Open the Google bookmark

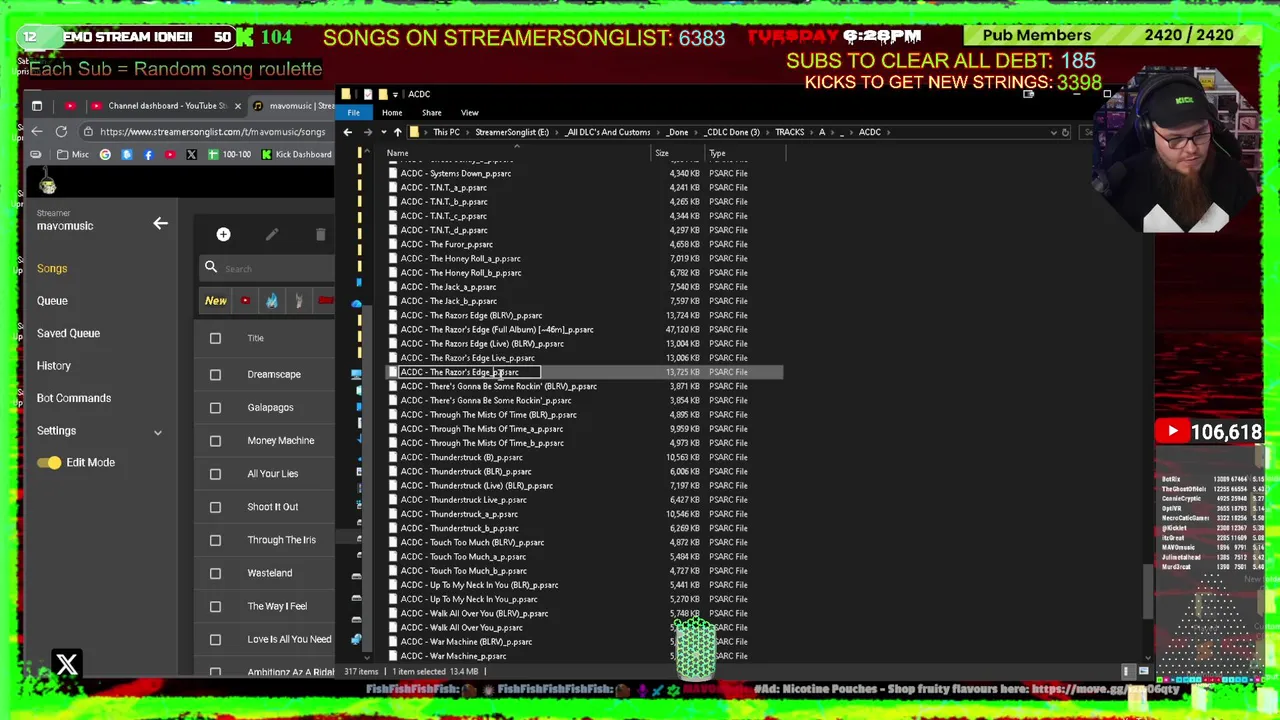[105, 155]
